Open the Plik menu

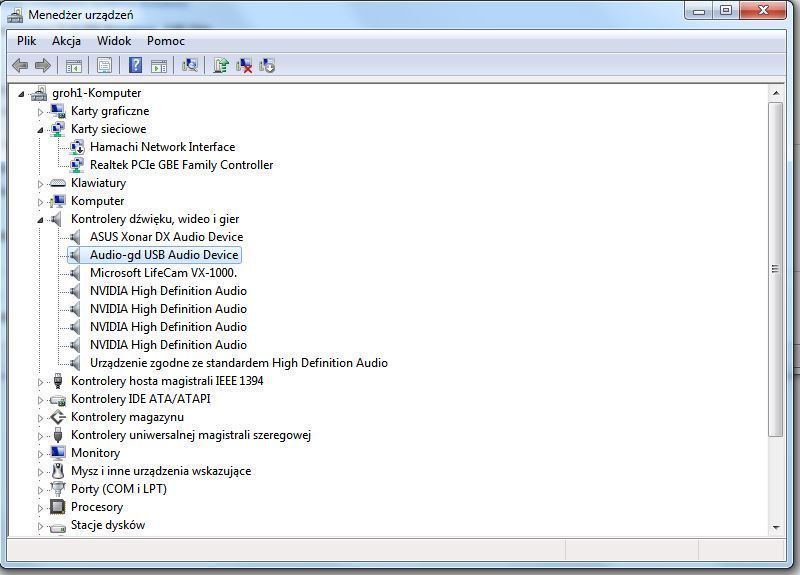[x=27, y=41]
